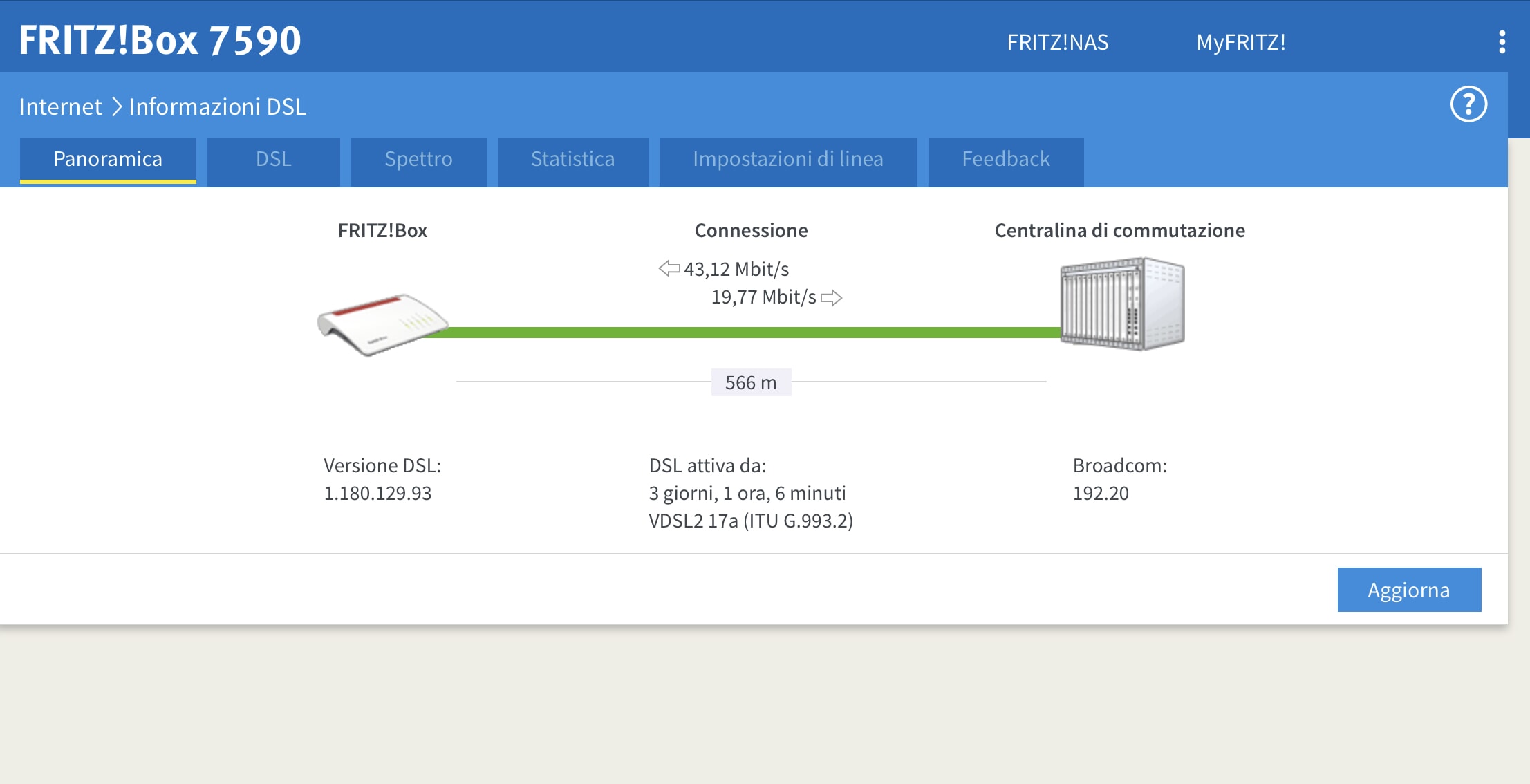Click the FRITZ!Box router image

click(x=382, y=324)
